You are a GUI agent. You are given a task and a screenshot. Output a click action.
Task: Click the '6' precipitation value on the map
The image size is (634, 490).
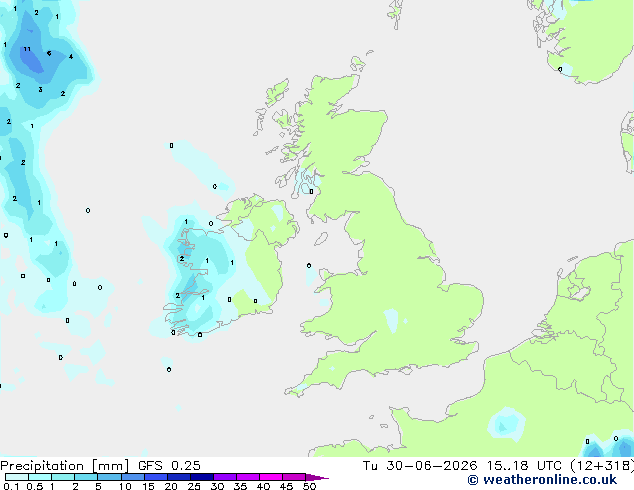pyautogui.click(x=49, y=53)
